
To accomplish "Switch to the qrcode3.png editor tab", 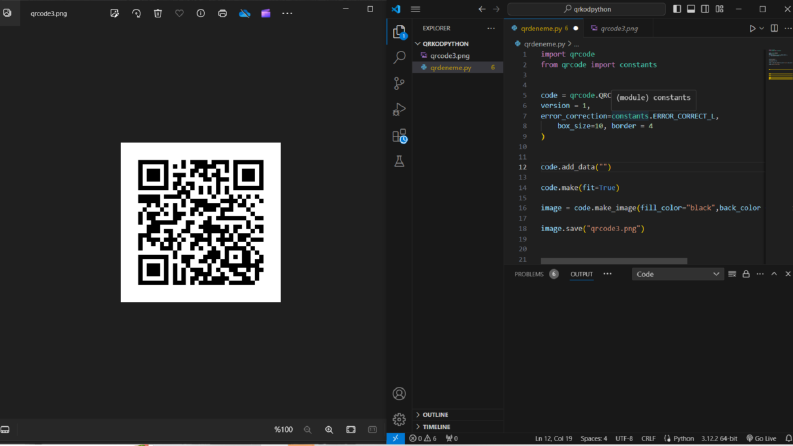I will (619, 28).
